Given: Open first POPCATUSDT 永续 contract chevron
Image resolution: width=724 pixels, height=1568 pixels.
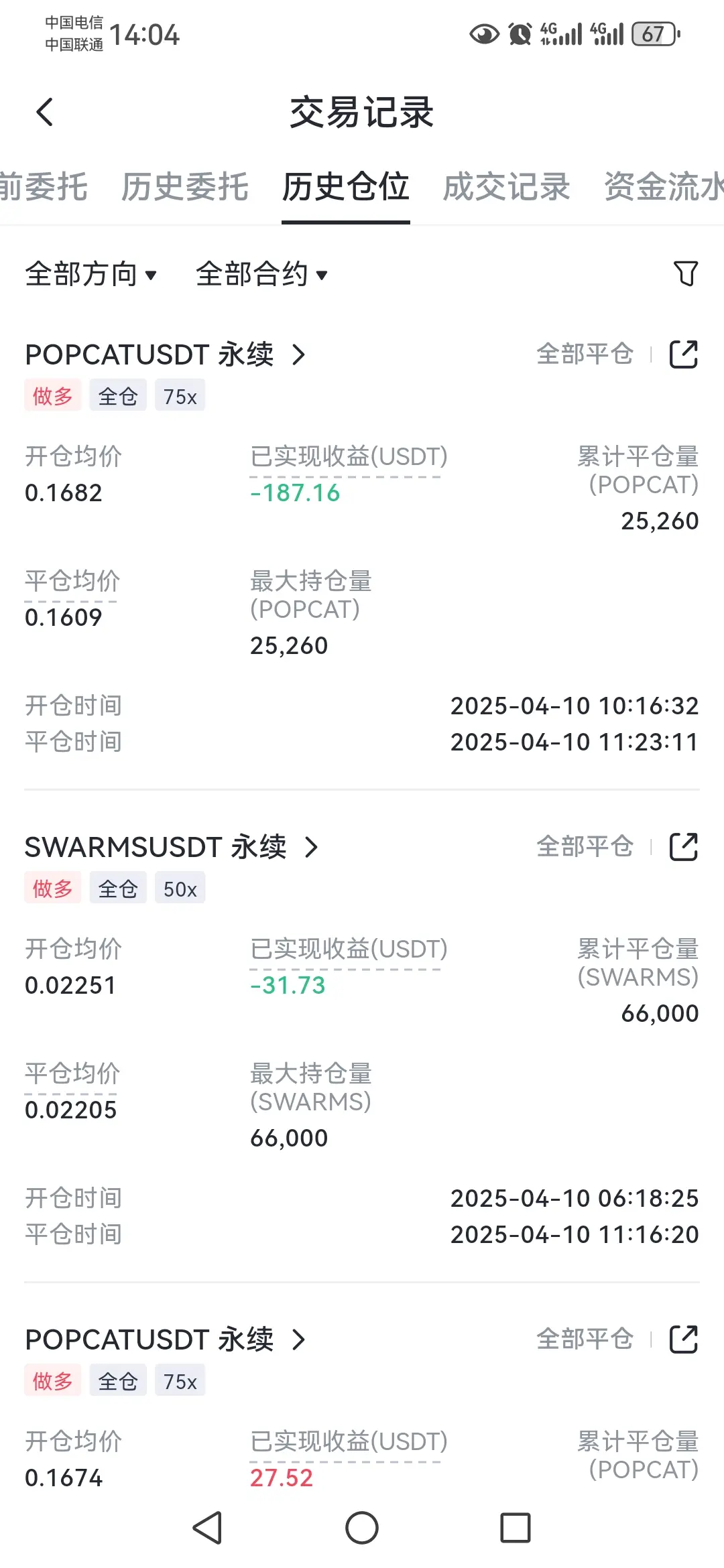Looking at the screenshot, I should 299,354.
